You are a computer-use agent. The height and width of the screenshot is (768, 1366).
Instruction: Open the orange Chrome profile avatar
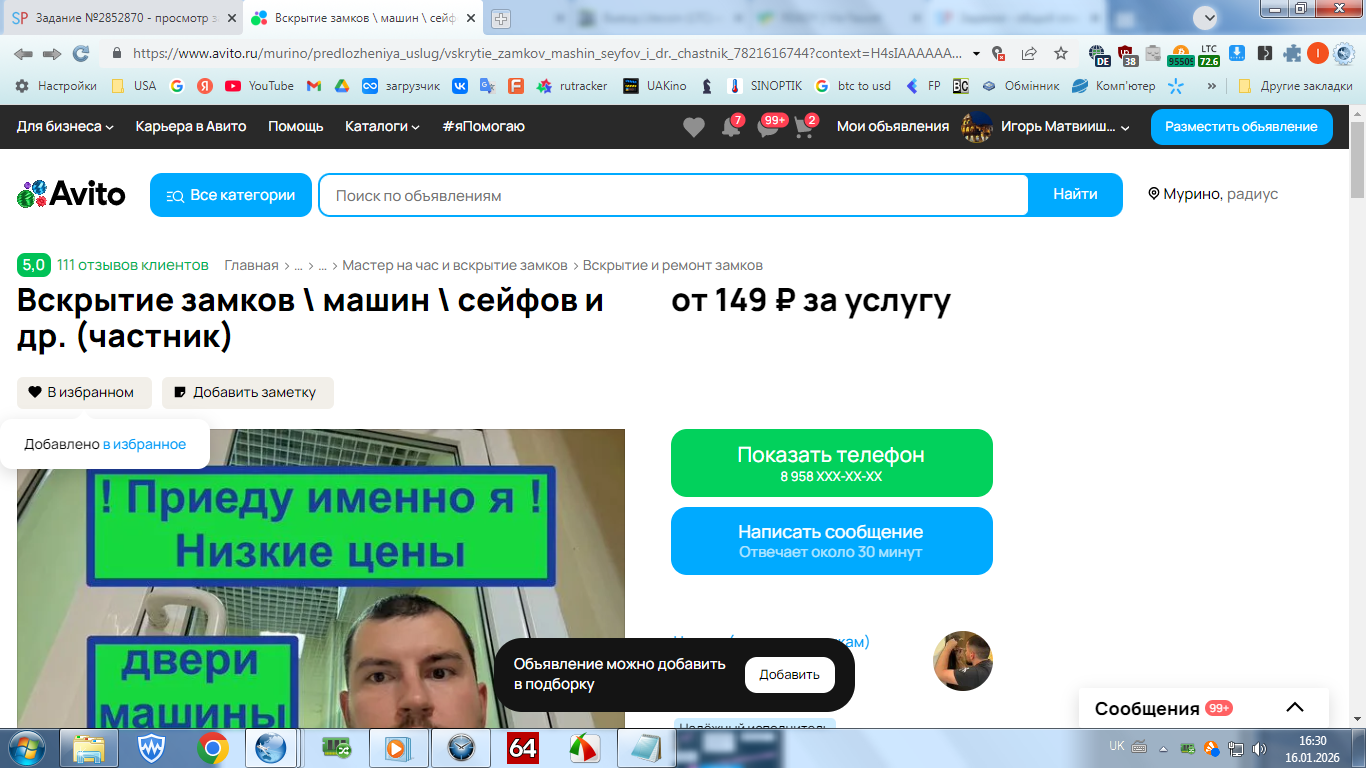point(1318,53)
